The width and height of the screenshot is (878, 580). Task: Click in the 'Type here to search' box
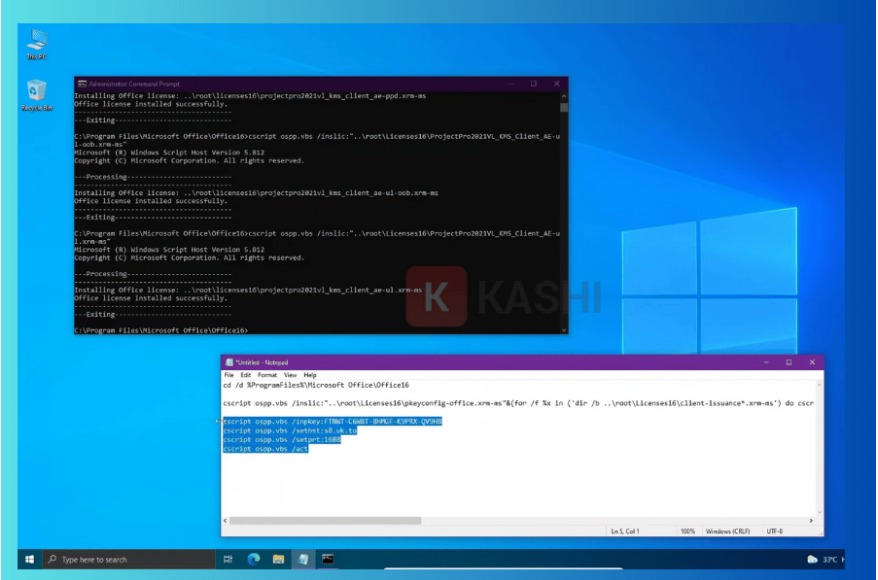[x=135, y=559]
